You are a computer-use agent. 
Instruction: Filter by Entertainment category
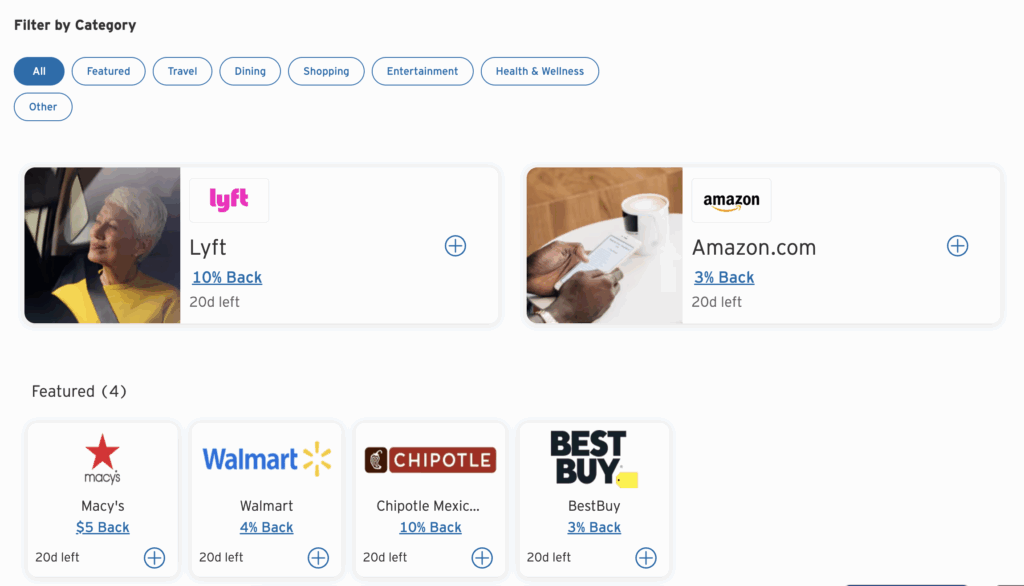[422, 71]
